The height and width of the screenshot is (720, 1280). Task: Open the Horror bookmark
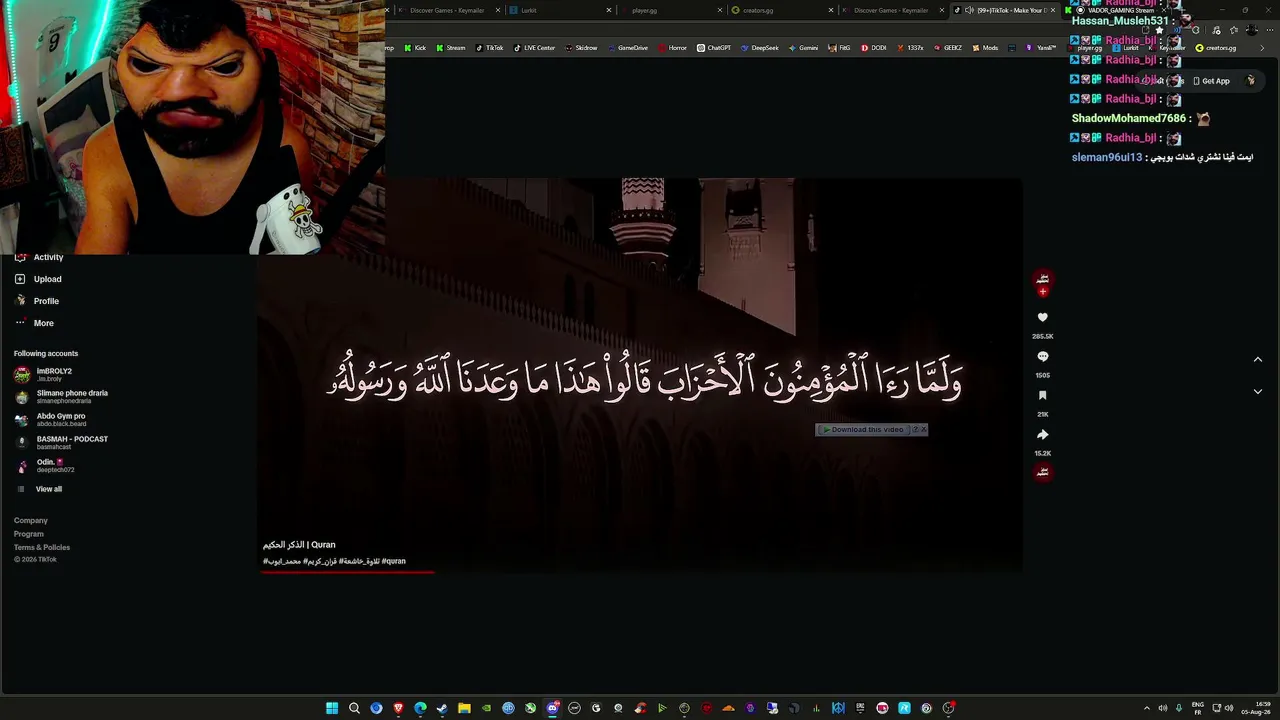tap(672, 48)
